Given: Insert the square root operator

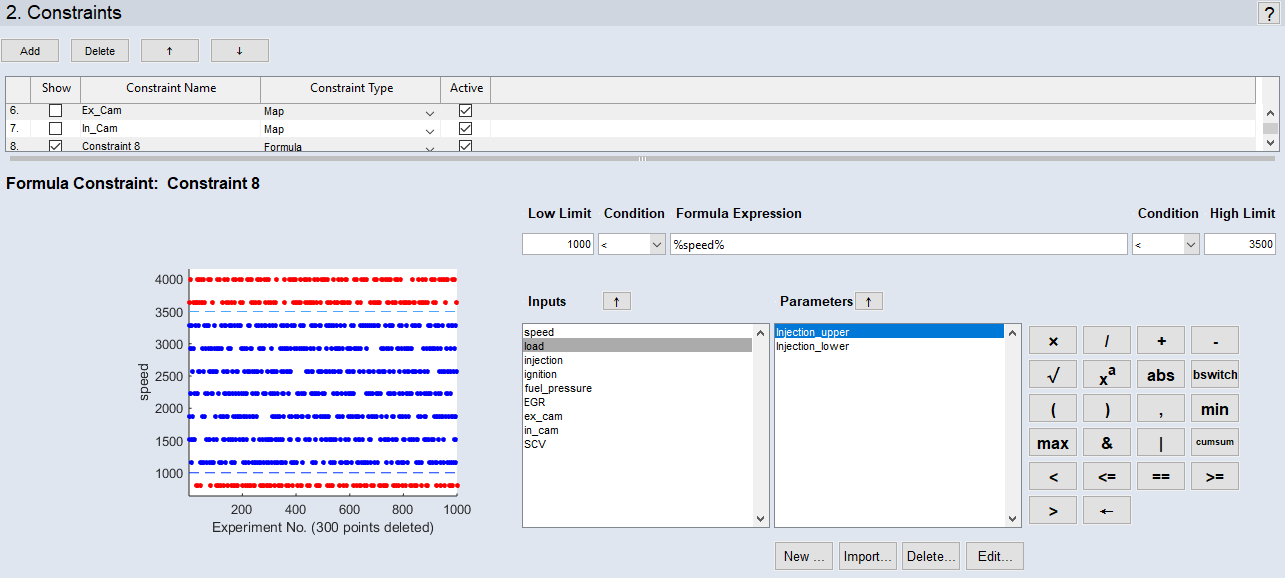Looking at the screenshot, I should [1053, 374].
